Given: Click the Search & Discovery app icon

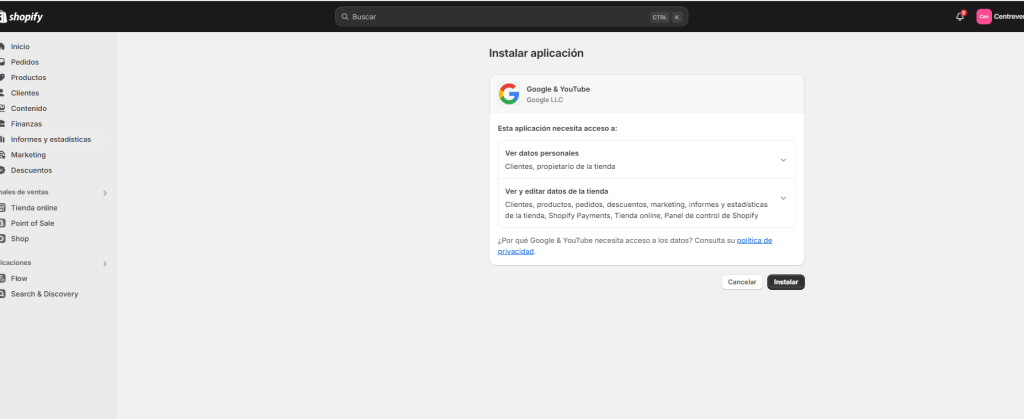Looking at the screenshot, I should (3, 294).
